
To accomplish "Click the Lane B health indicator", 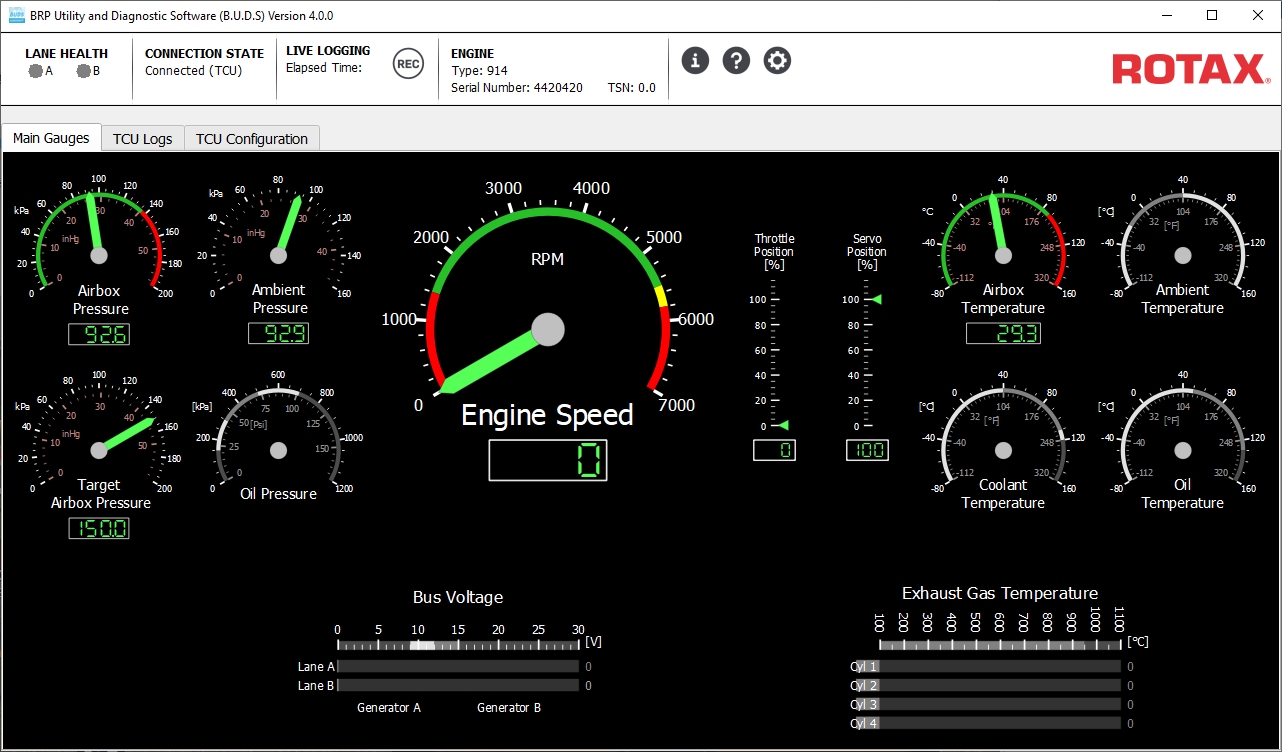I will pos(83,71).
